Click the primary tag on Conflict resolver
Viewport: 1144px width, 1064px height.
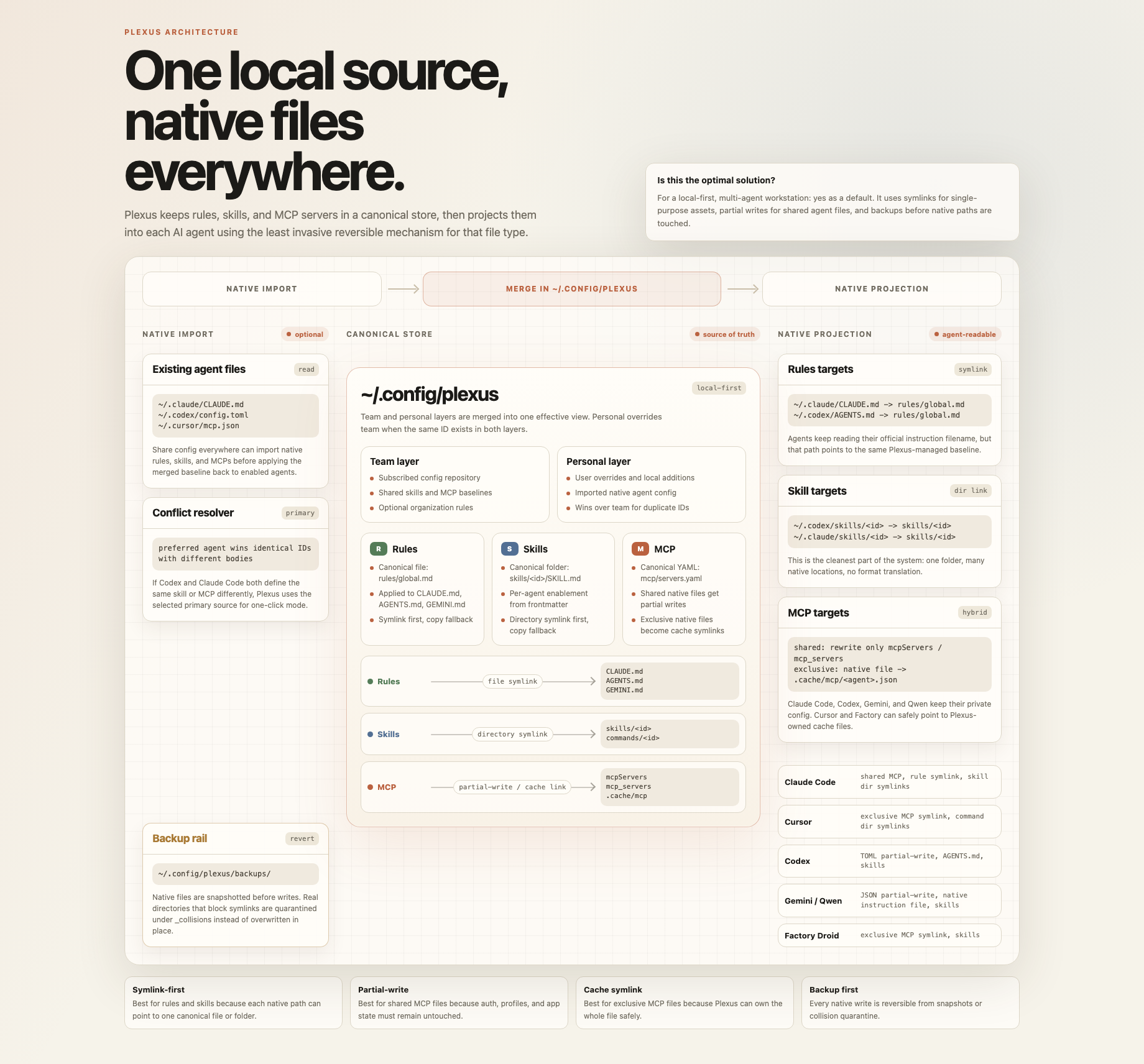(x=300, y=513)
